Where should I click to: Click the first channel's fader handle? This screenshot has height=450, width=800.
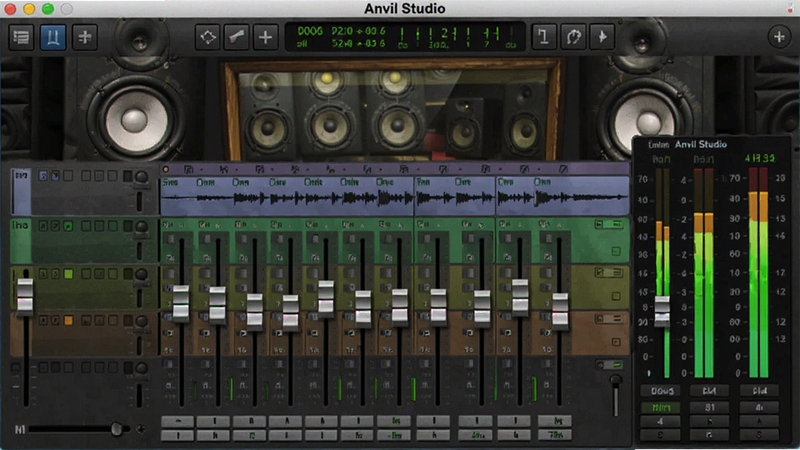click(181, 303)
